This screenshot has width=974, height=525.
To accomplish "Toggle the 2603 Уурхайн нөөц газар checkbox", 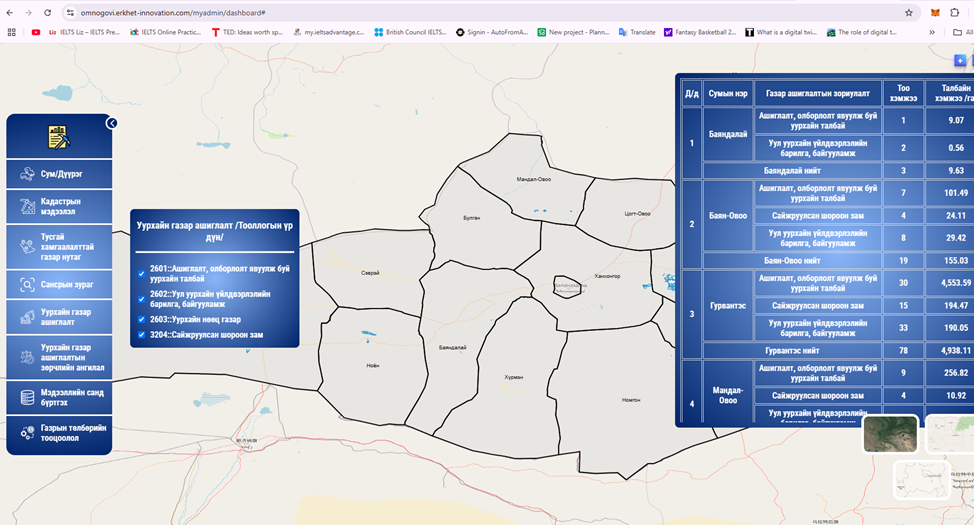I will (141, 319).
